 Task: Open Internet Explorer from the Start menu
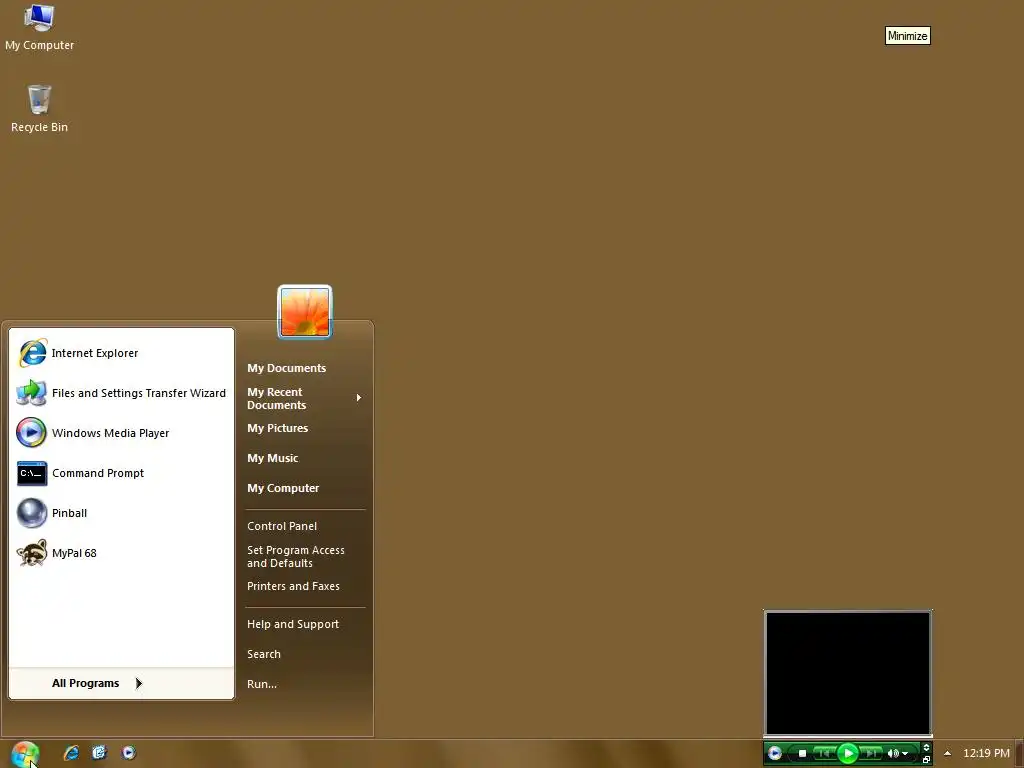point(121,353)
